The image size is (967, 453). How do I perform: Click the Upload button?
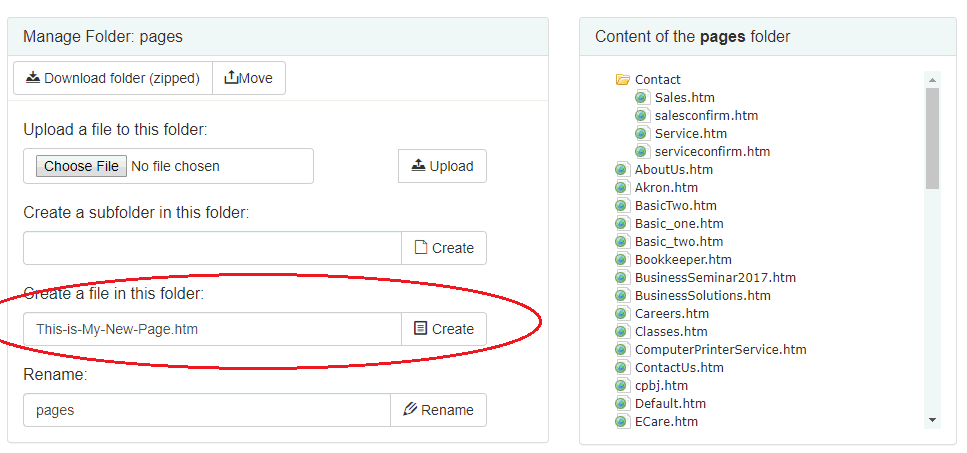(x=442, y=166)
